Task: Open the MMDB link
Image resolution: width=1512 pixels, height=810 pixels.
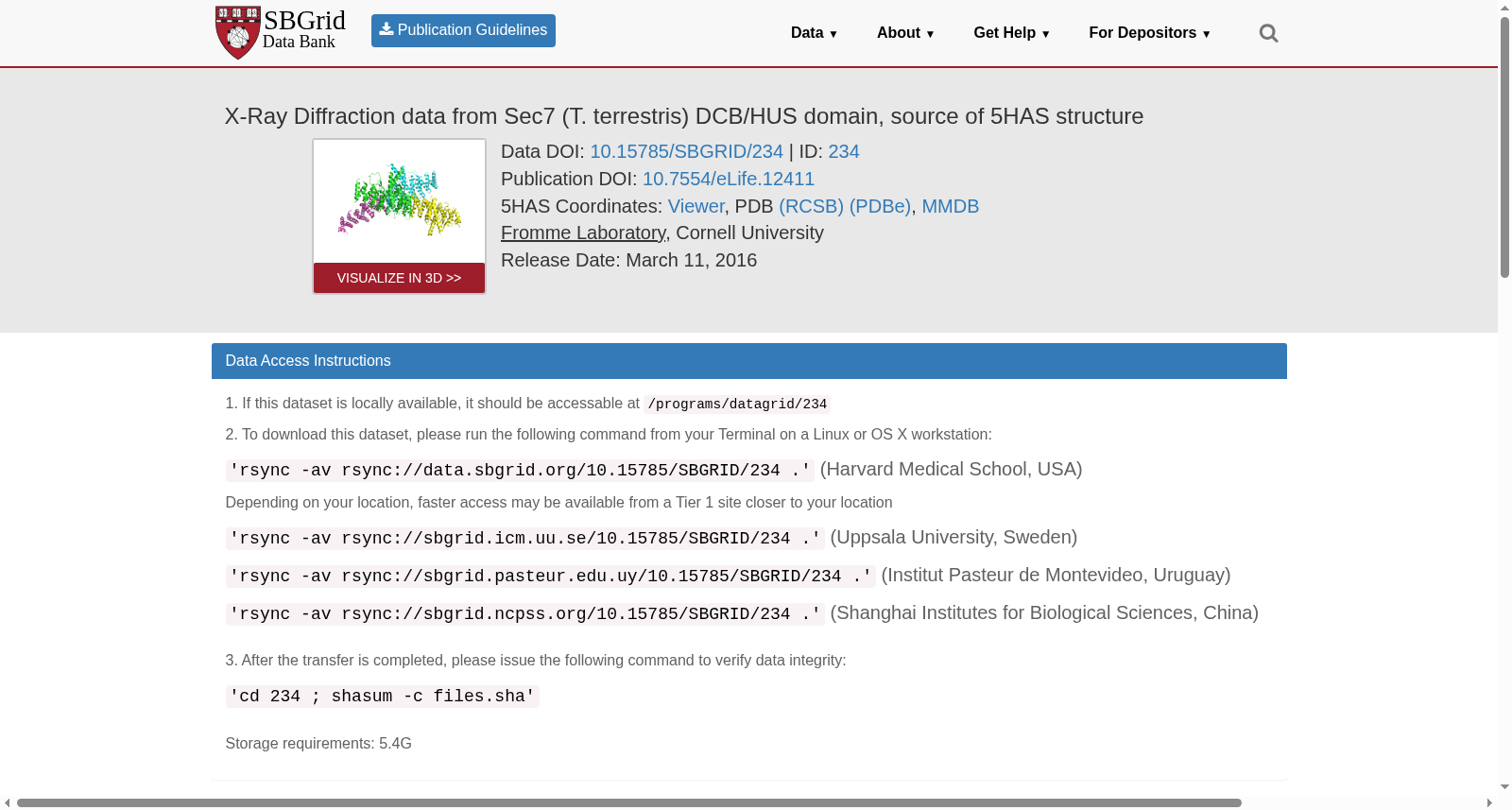Action: click(x=950, y=206)
